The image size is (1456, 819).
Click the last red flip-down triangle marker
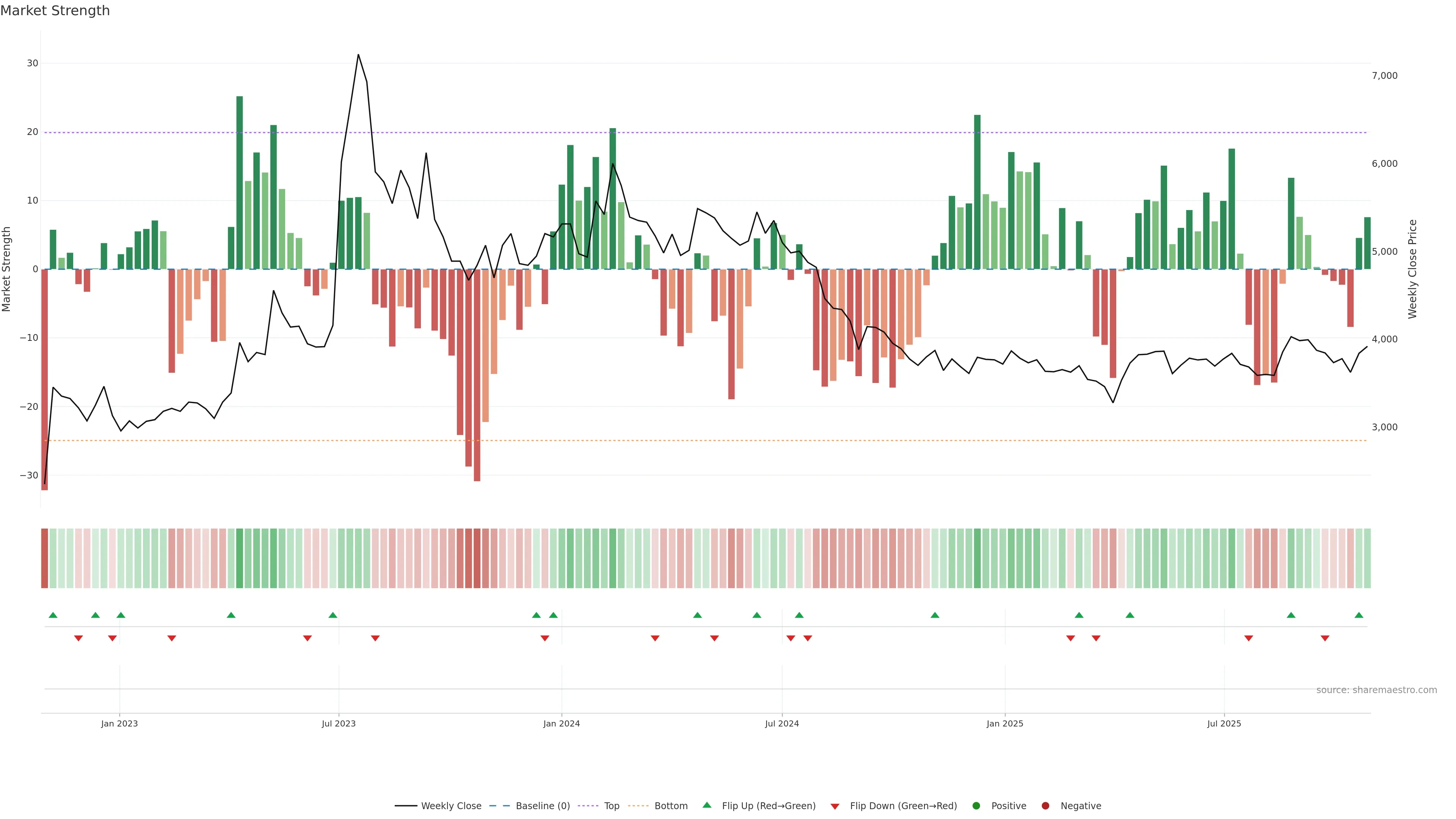point(1325,638)
